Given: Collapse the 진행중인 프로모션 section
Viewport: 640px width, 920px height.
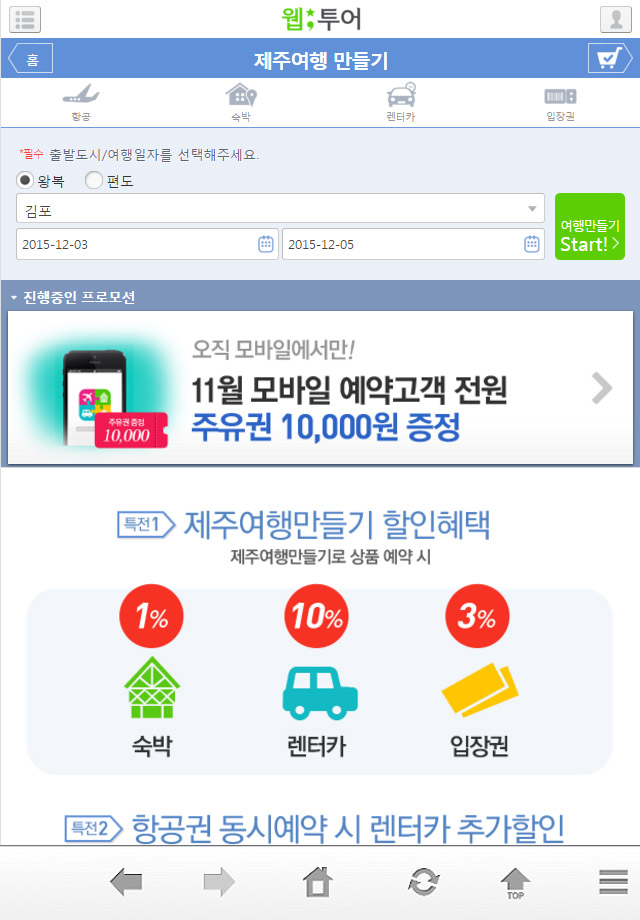Looking at the screenshot, I should click(73, 297).
